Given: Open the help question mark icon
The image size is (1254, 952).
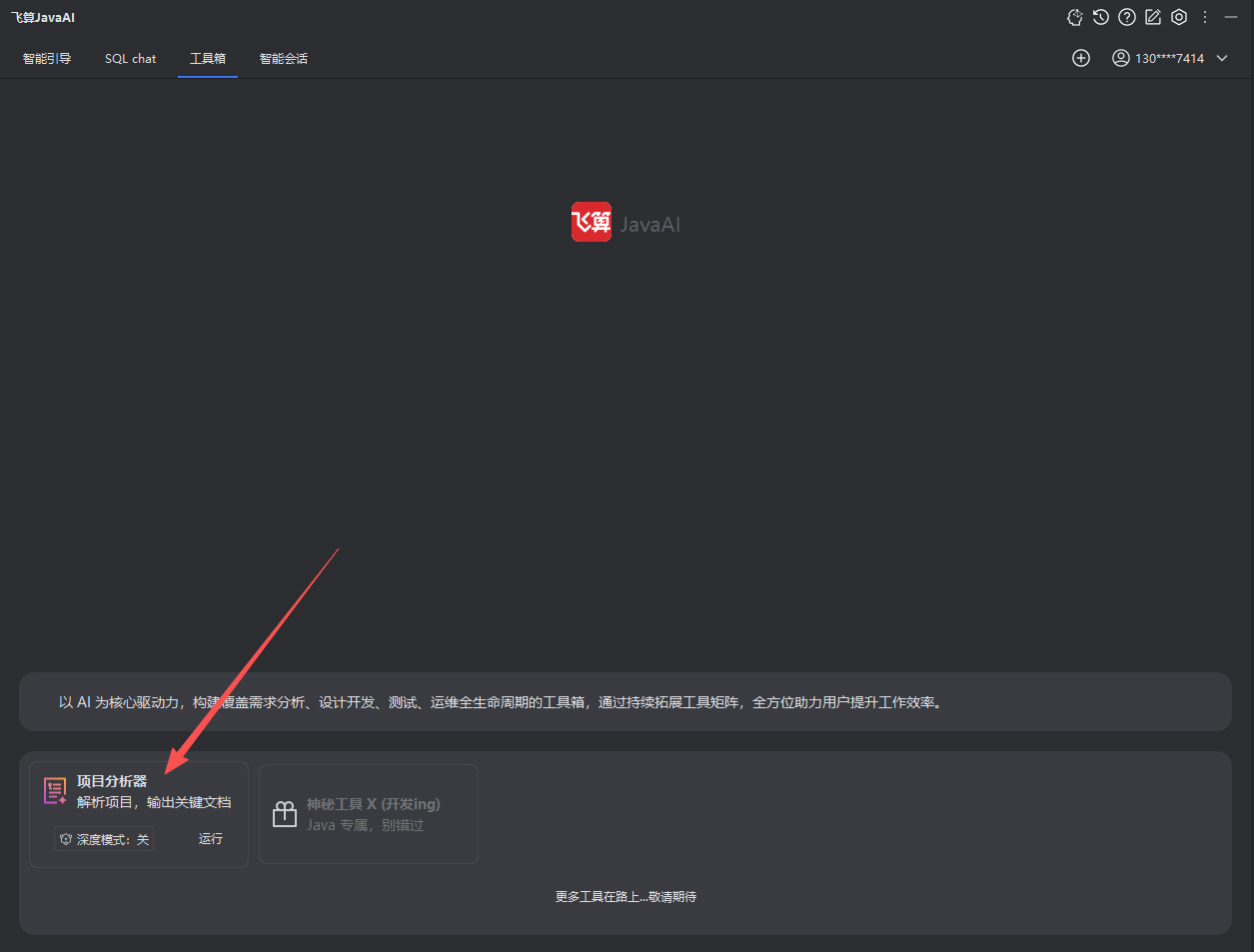Looking at the screenshot, I should coord(1127,17).
